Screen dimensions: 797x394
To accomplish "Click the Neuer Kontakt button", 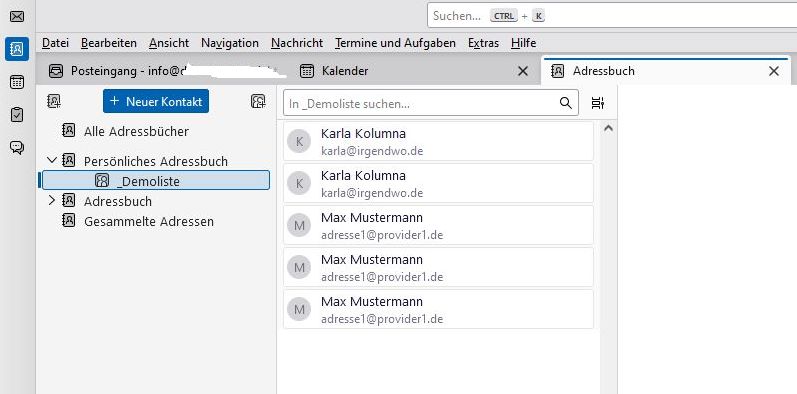I will coord(156,101).
